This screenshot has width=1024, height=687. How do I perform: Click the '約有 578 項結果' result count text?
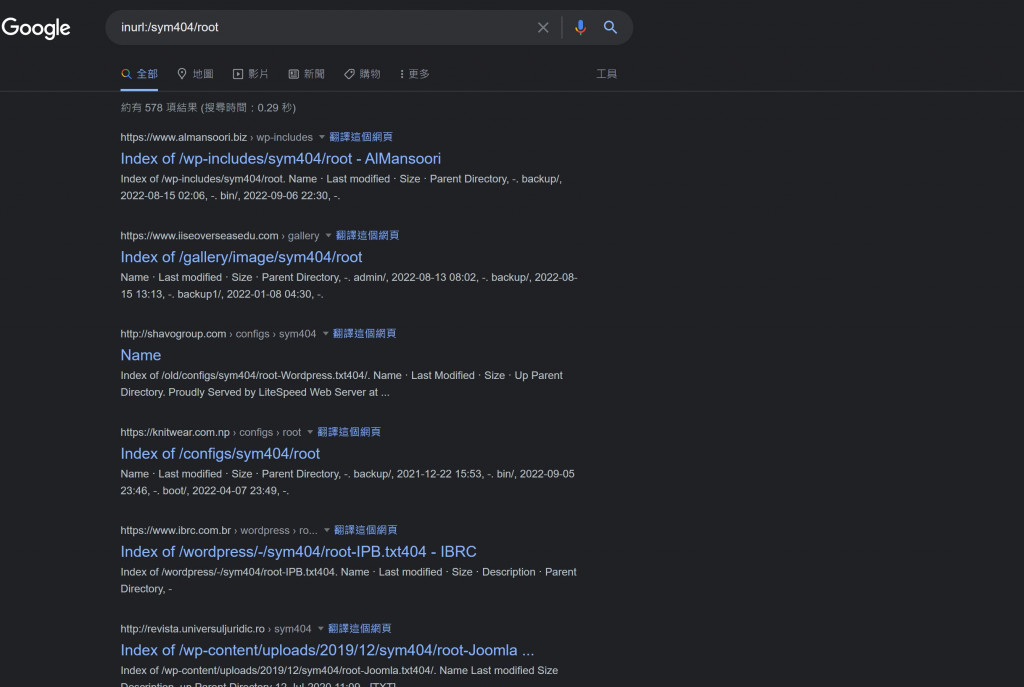tap(208, 108)
